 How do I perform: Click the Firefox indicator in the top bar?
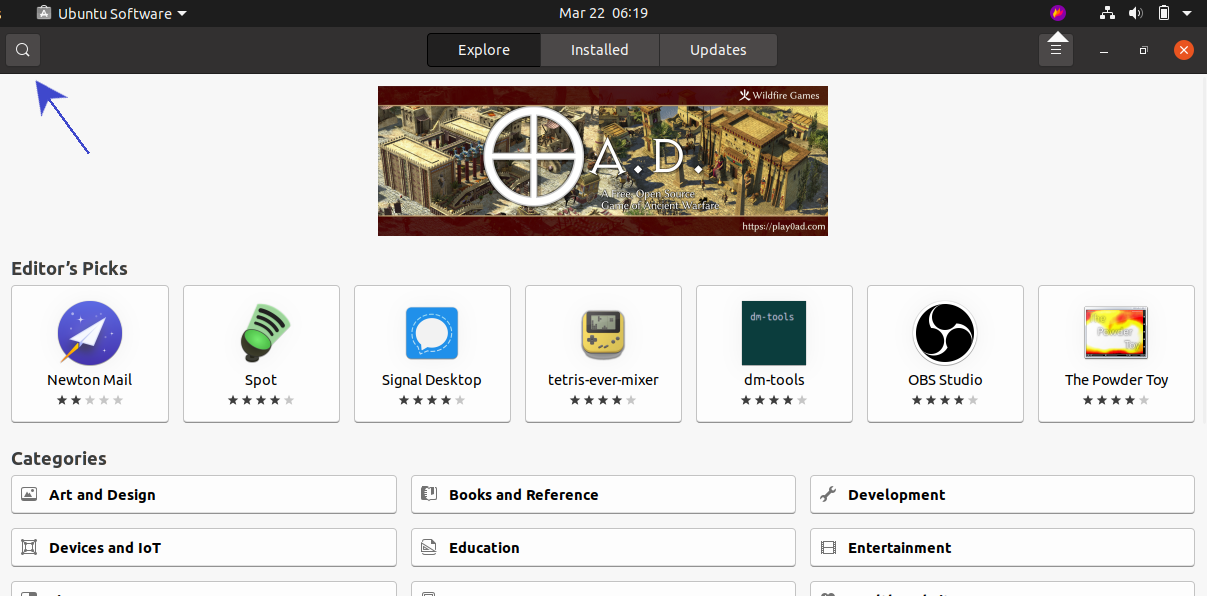[1058, 13]
